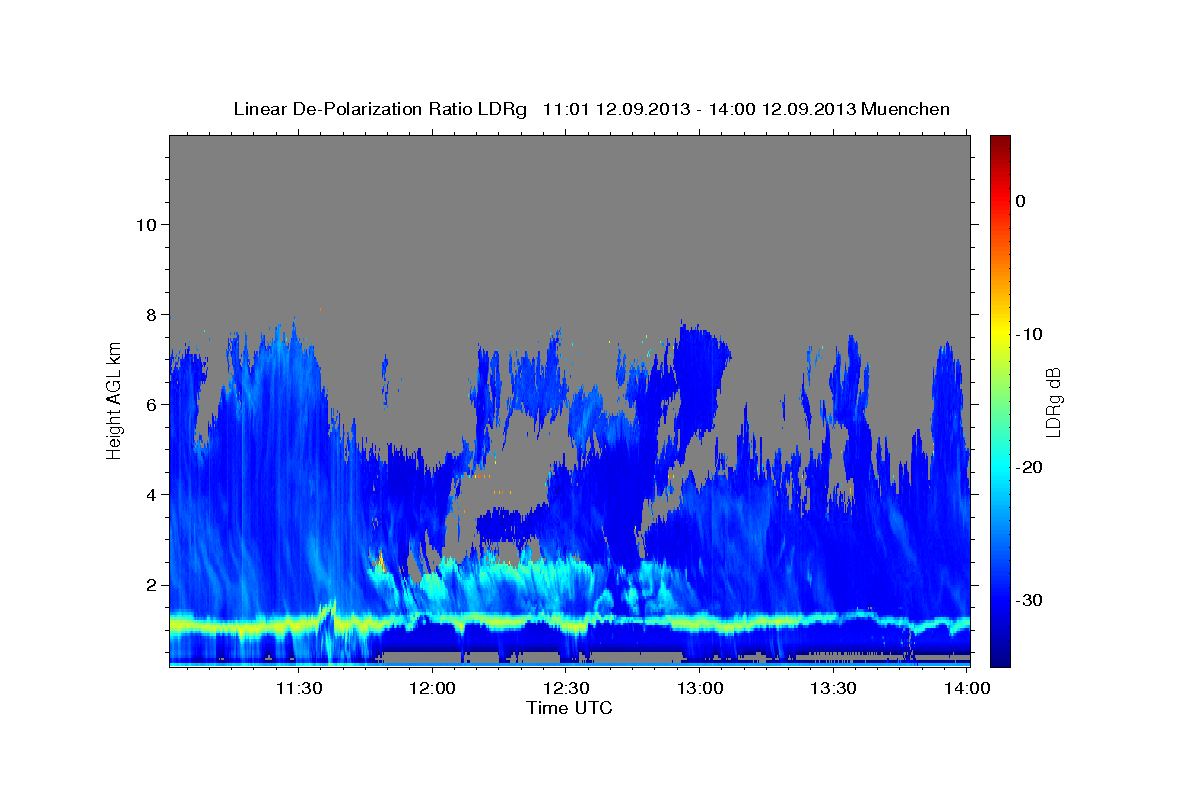Click the "Muenchen" location in the title

coord(904,109)
